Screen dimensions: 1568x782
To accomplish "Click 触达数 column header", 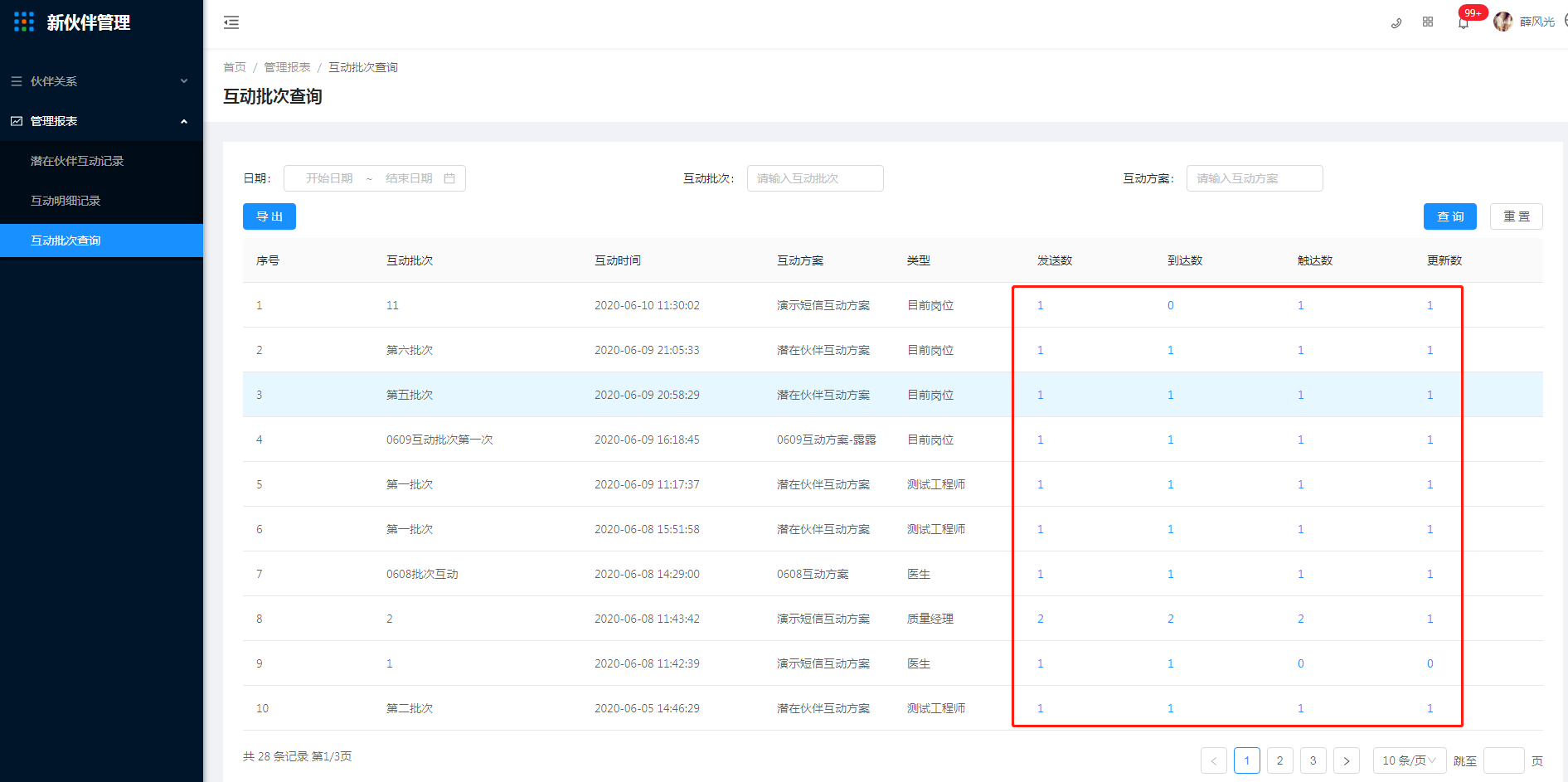I will pyautogui.click(x=1315, y=260).
